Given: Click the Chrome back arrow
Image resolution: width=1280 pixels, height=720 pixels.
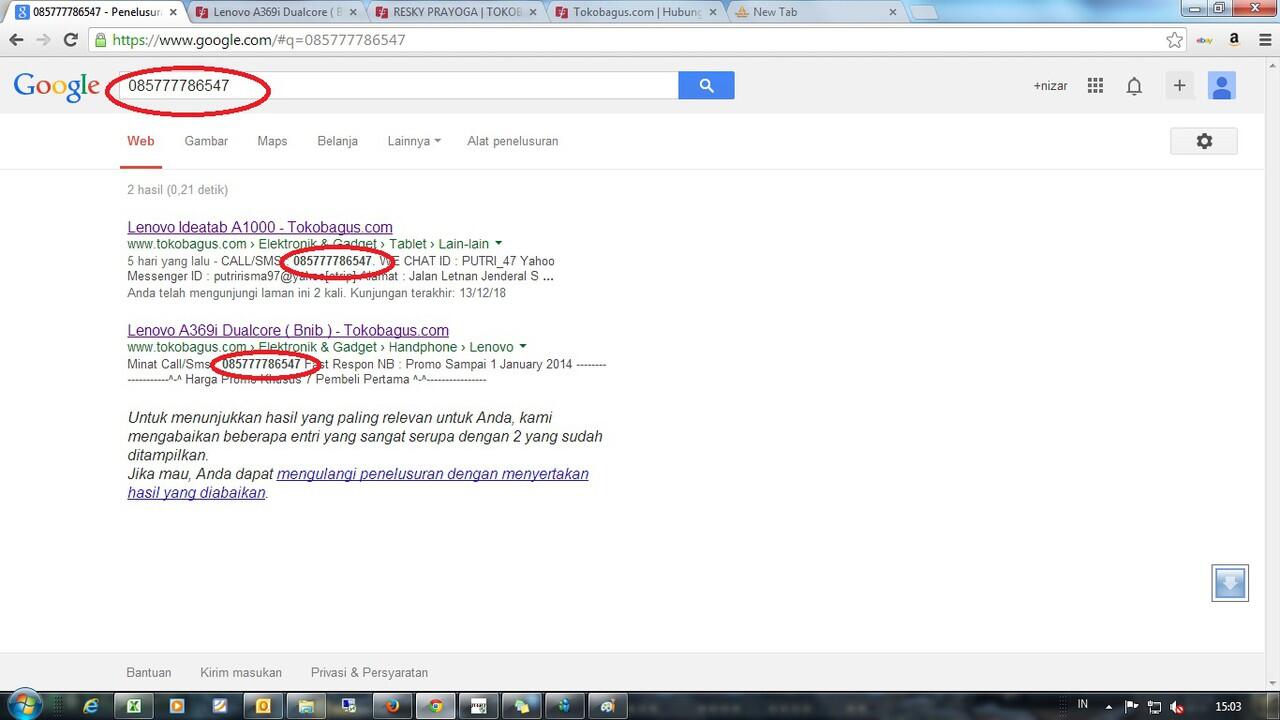Looking at the screenshot, I should (16, 40).
